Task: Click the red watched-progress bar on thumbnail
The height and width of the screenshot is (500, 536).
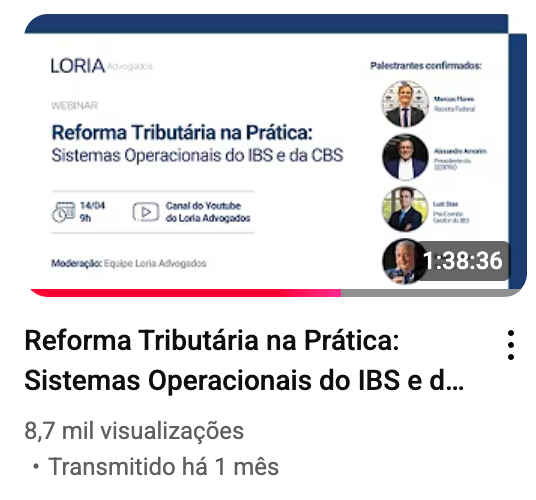Action: (185, 293)
